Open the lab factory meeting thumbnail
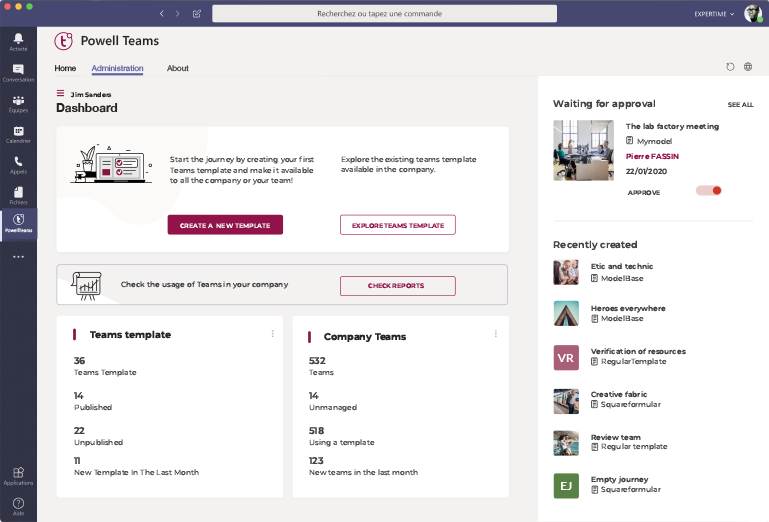 pyautogui.click(x=584, y=150)
